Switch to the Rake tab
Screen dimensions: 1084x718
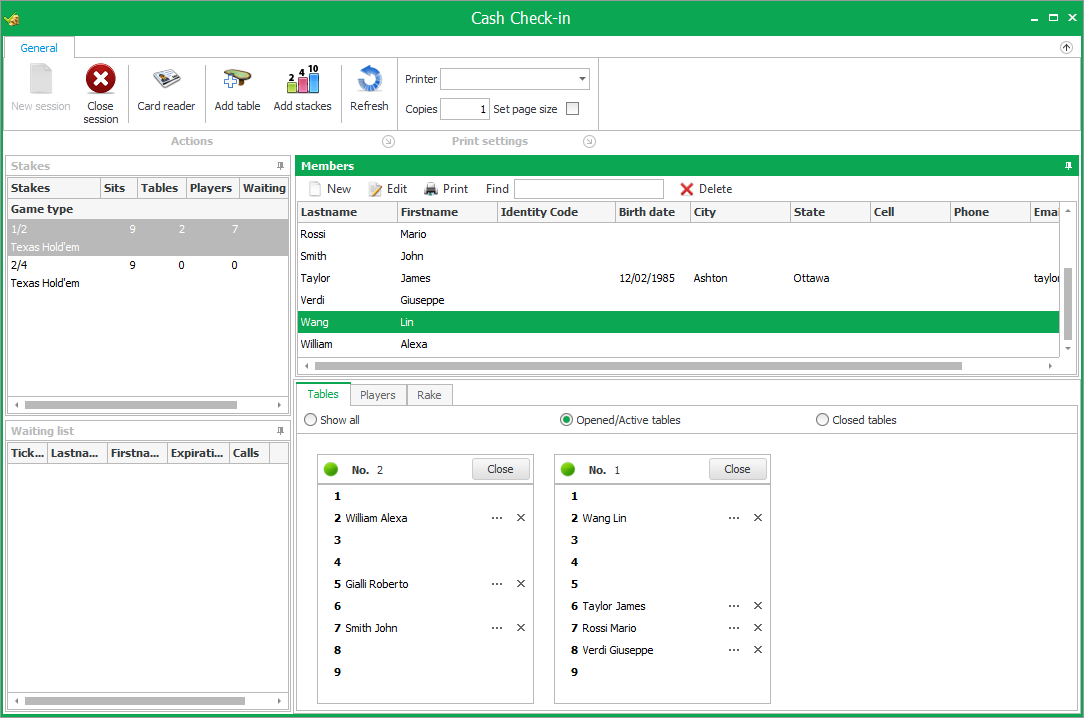[429, 395]
